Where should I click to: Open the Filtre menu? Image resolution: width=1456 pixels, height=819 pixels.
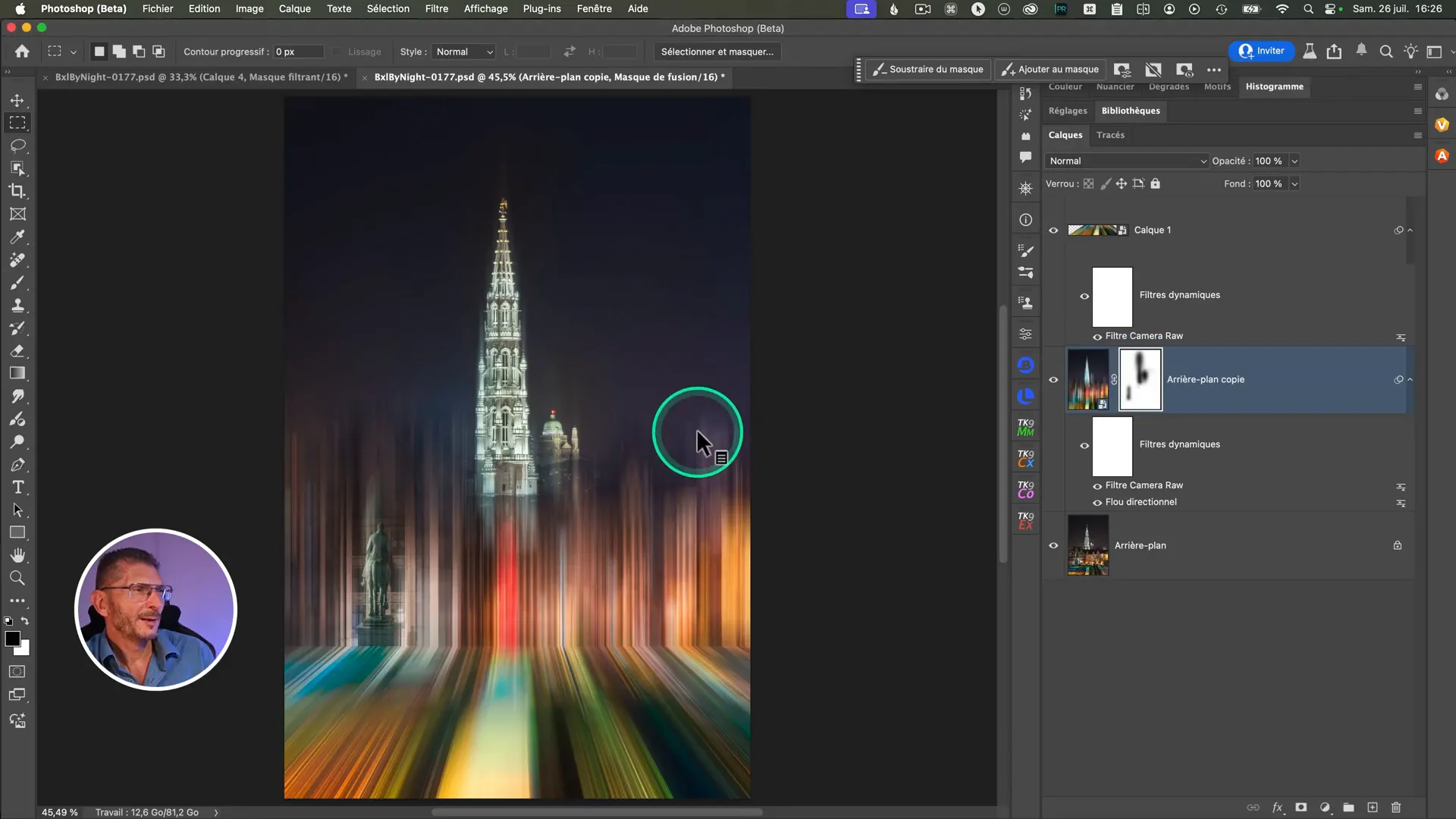(436, 8)
